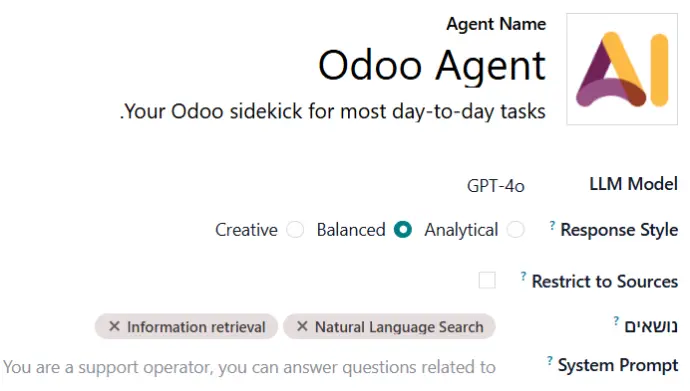The image size is (690, 391).
Task: Edit the agent subtitle about day-to-day tasks
Action: 333,111
